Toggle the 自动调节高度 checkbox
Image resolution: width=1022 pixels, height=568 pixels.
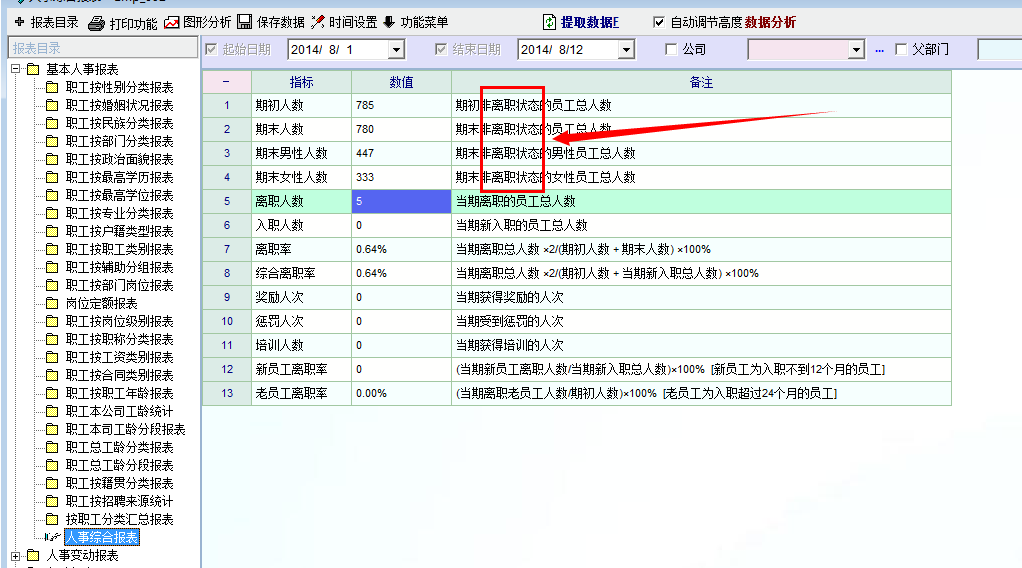[658, 22]
